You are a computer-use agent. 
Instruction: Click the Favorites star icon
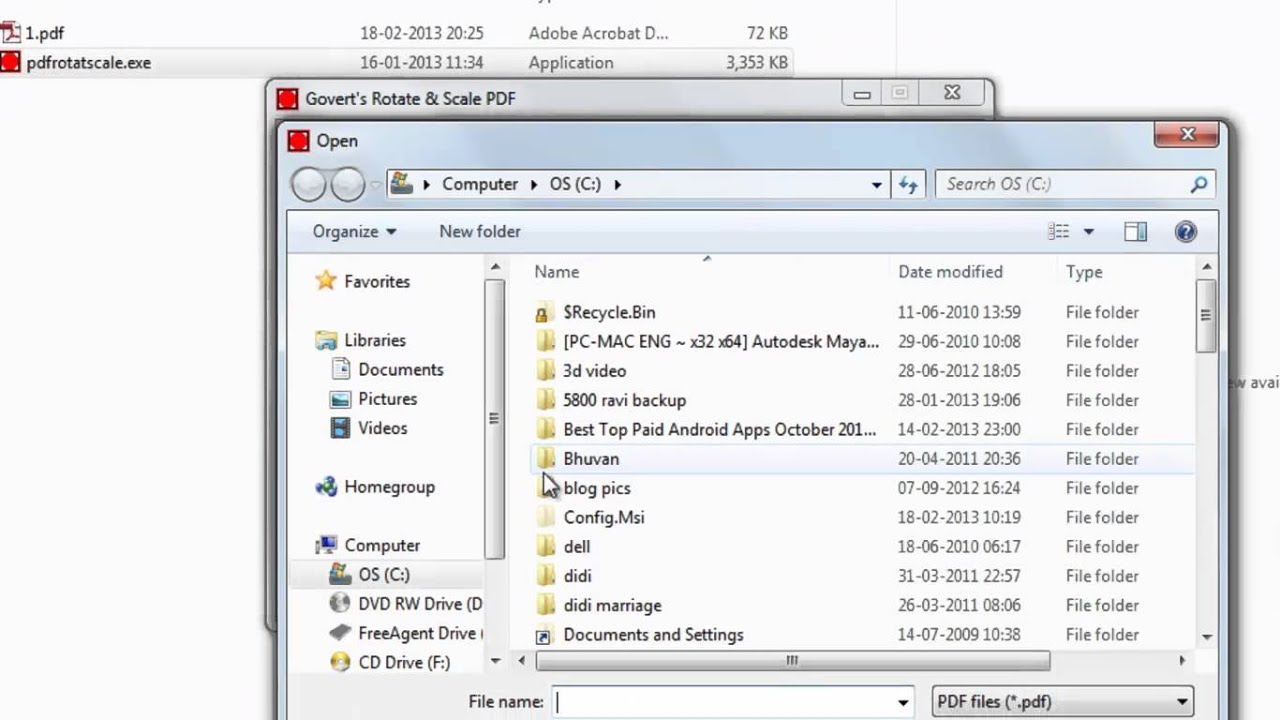point(326,281)
